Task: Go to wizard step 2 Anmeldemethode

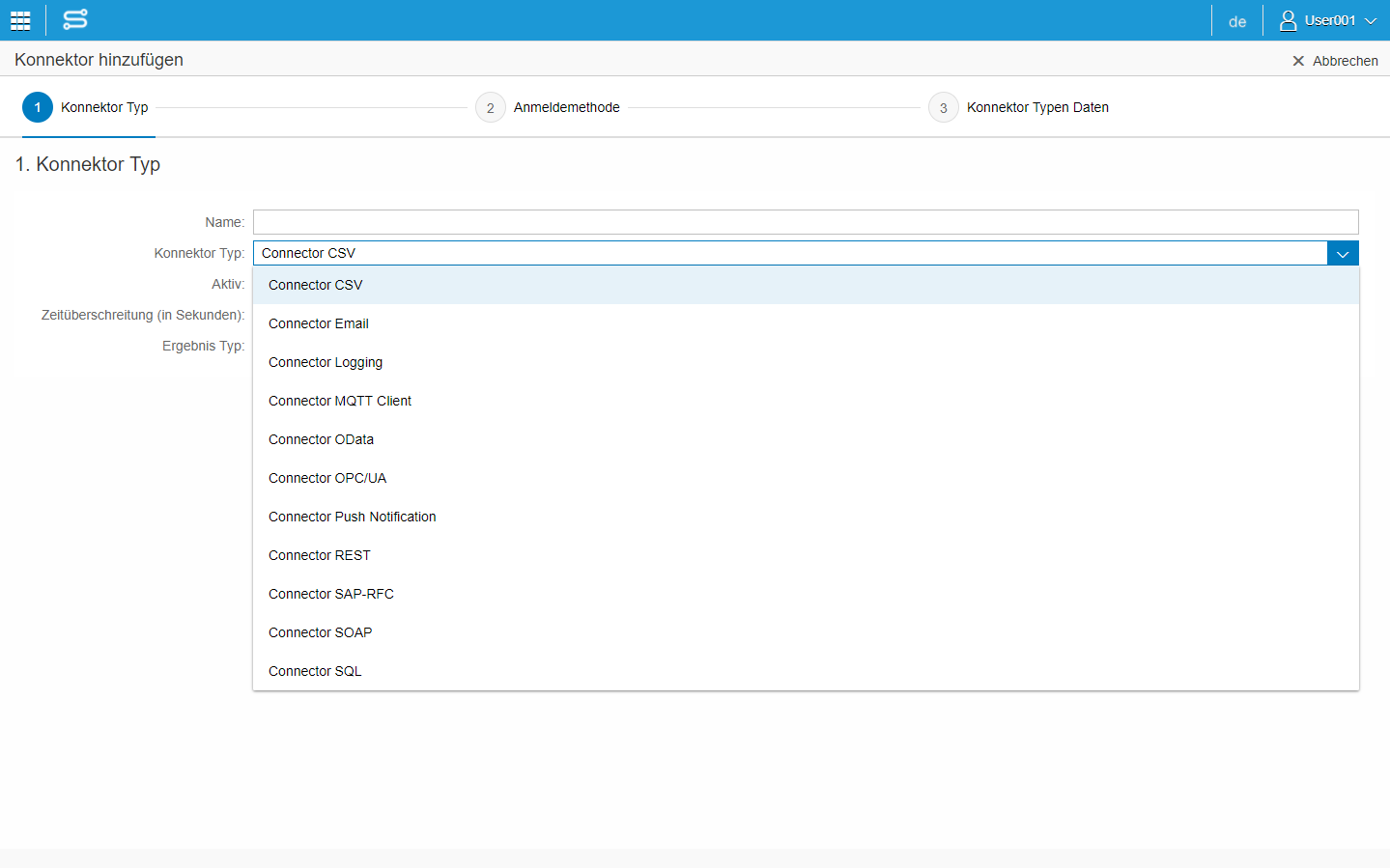Action: (x=548, y=107)
